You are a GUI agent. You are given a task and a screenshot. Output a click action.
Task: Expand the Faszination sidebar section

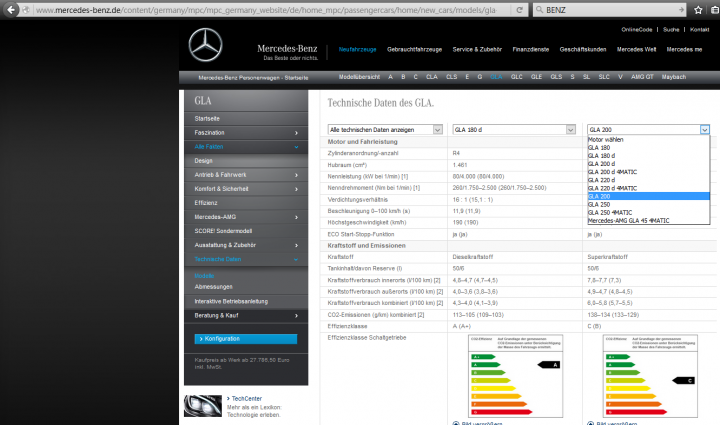tap(246, 133)
